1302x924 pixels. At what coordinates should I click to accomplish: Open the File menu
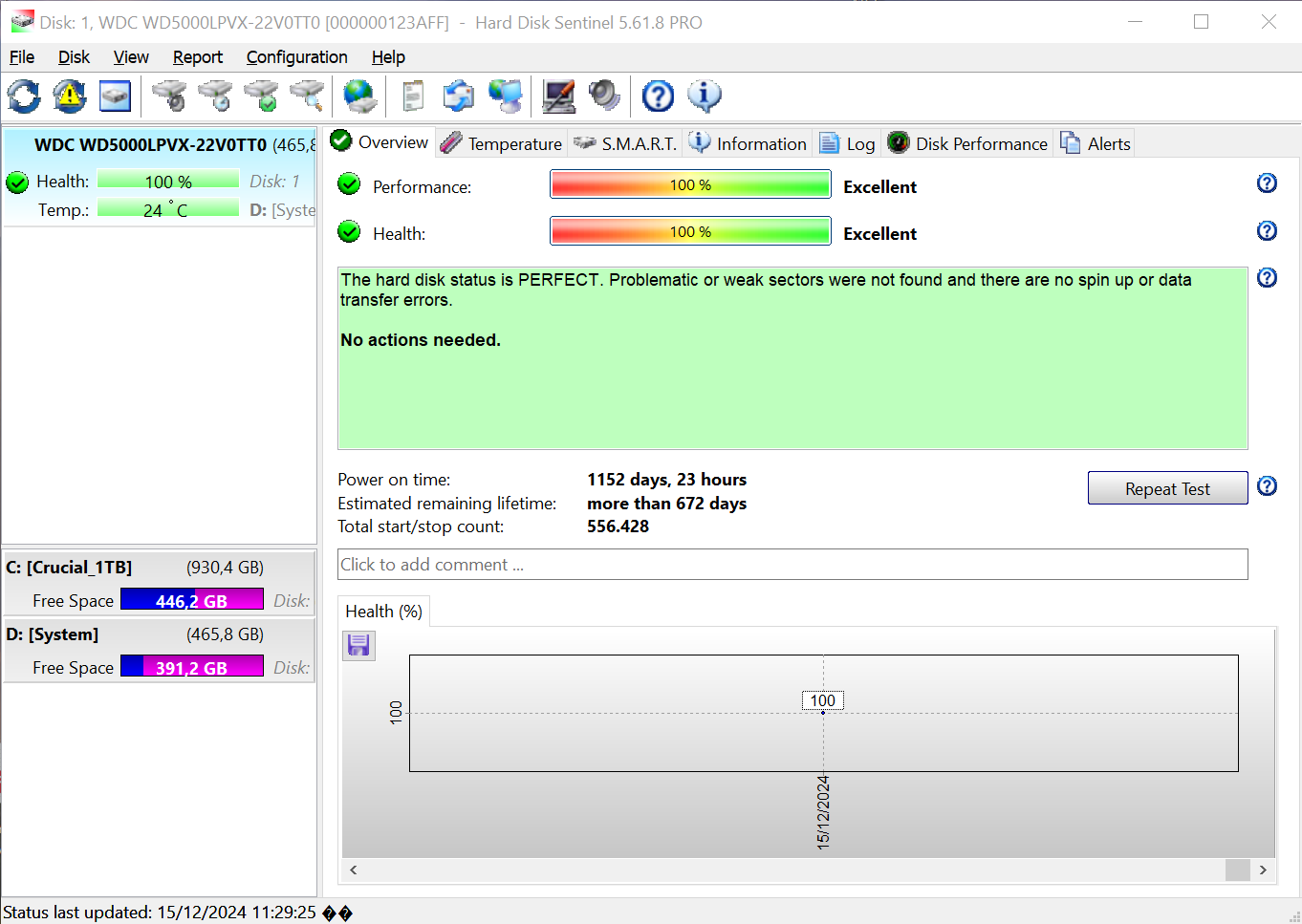coord(22,57)
